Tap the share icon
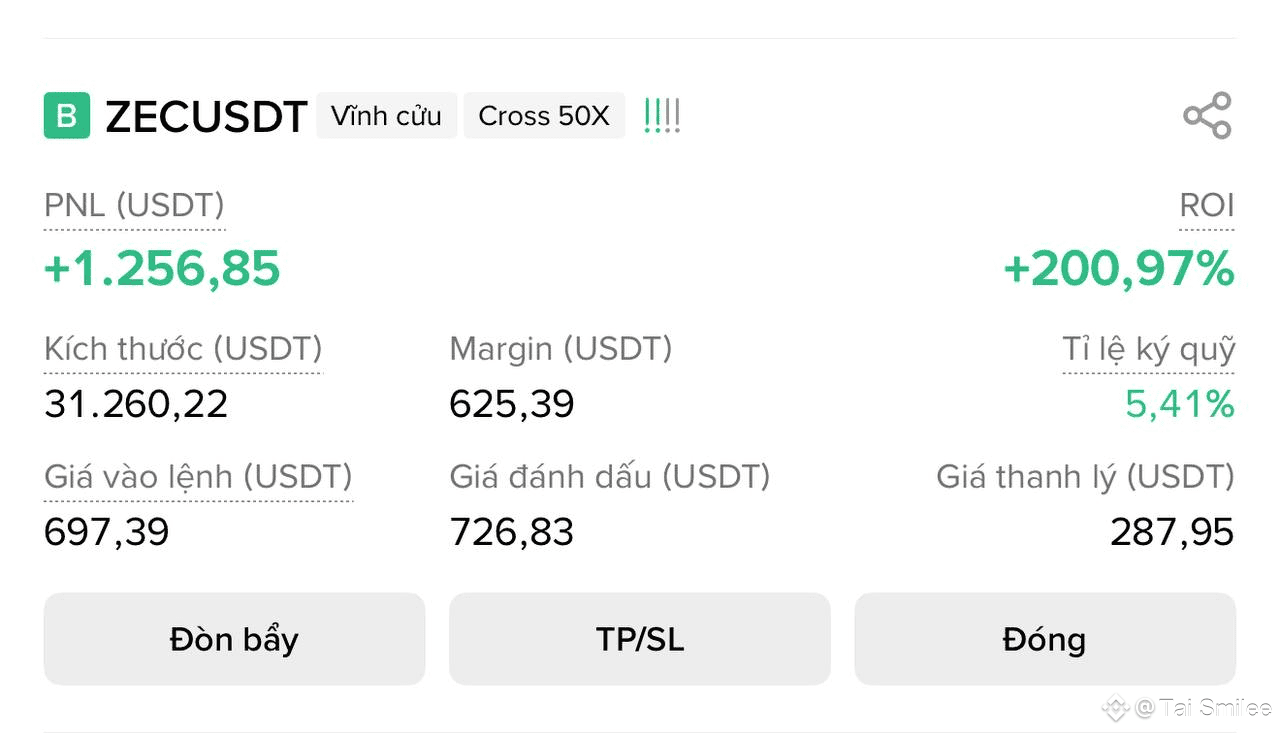1280x733 pixels. coord(1207,116)
